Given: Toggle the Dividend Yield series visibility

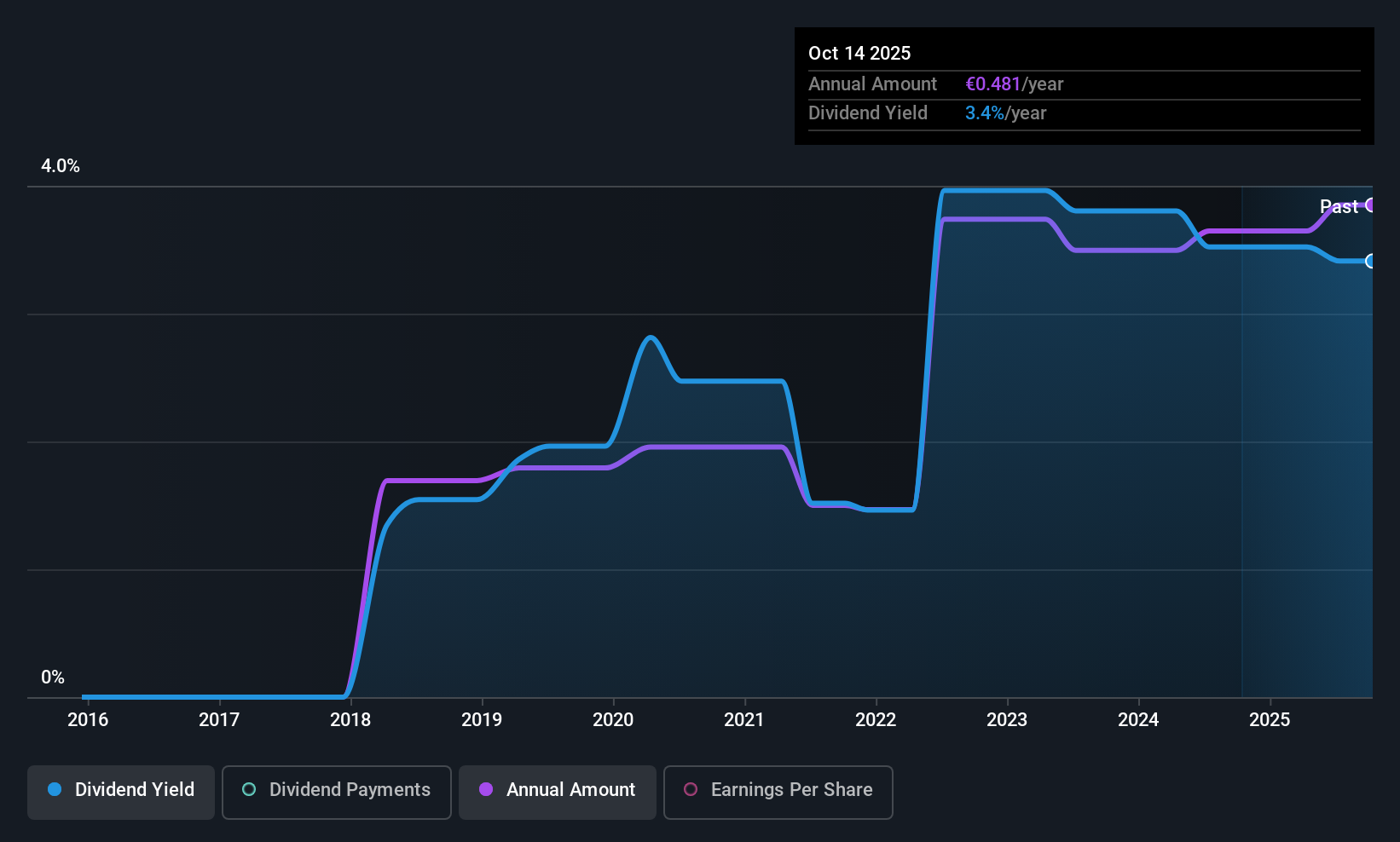Looking at the screenshot, I should pyautogui.click(x=120, y=791).
